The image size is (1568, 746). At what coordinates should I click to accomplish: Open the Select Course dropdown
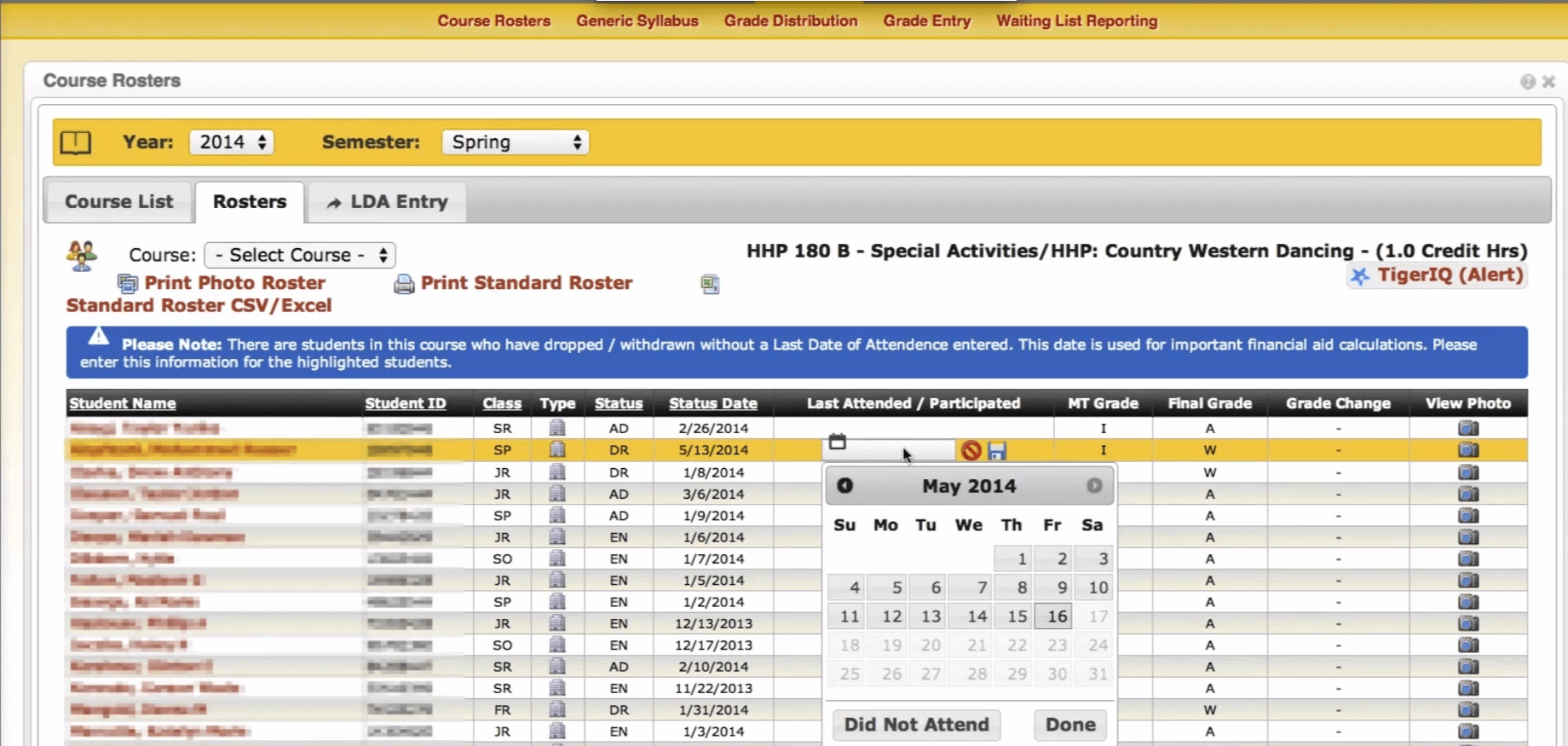(300, 255)
